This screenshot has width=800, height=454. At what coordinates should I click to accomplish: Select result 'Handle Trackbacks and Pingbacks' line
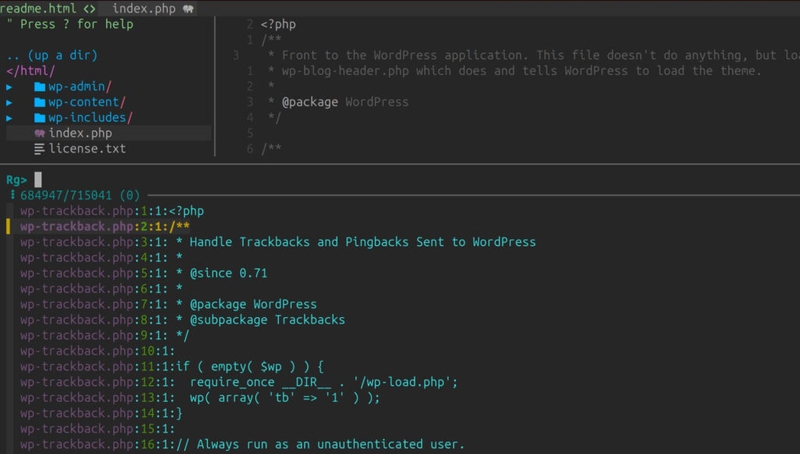pos(278,242)
